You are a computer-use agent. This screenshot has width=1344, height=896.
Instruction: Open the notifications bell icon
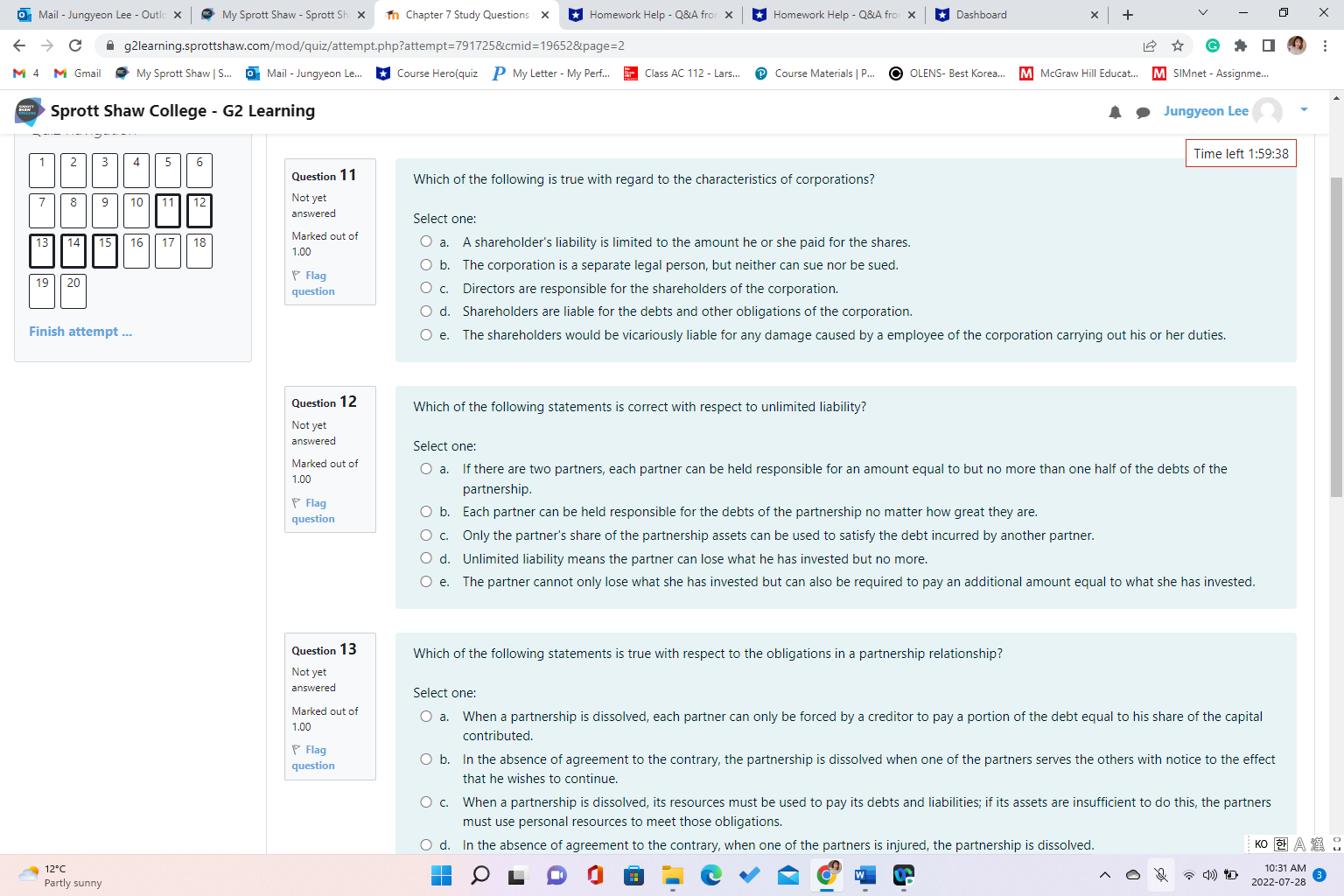point(1115,111)
